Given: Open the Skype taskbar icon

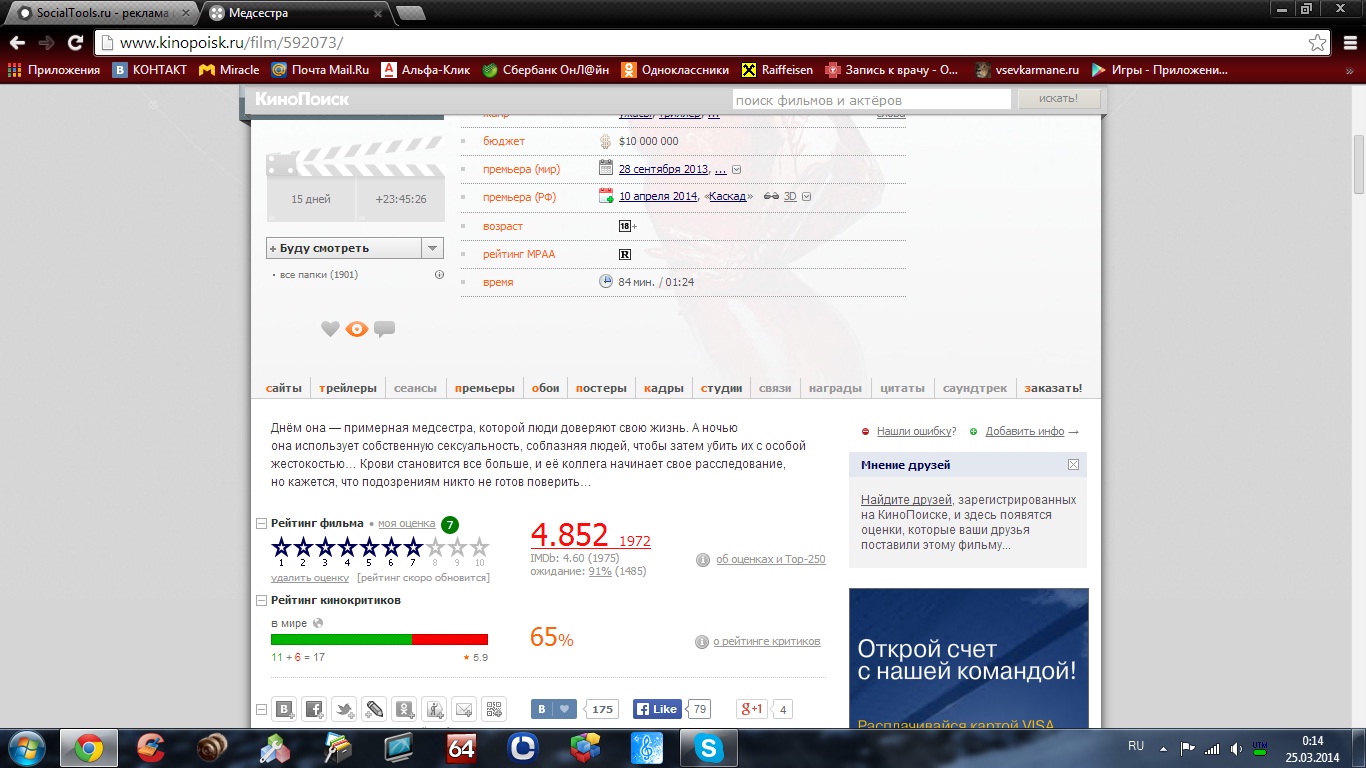Looking at the screenshot, I should [x=709, y=747].
